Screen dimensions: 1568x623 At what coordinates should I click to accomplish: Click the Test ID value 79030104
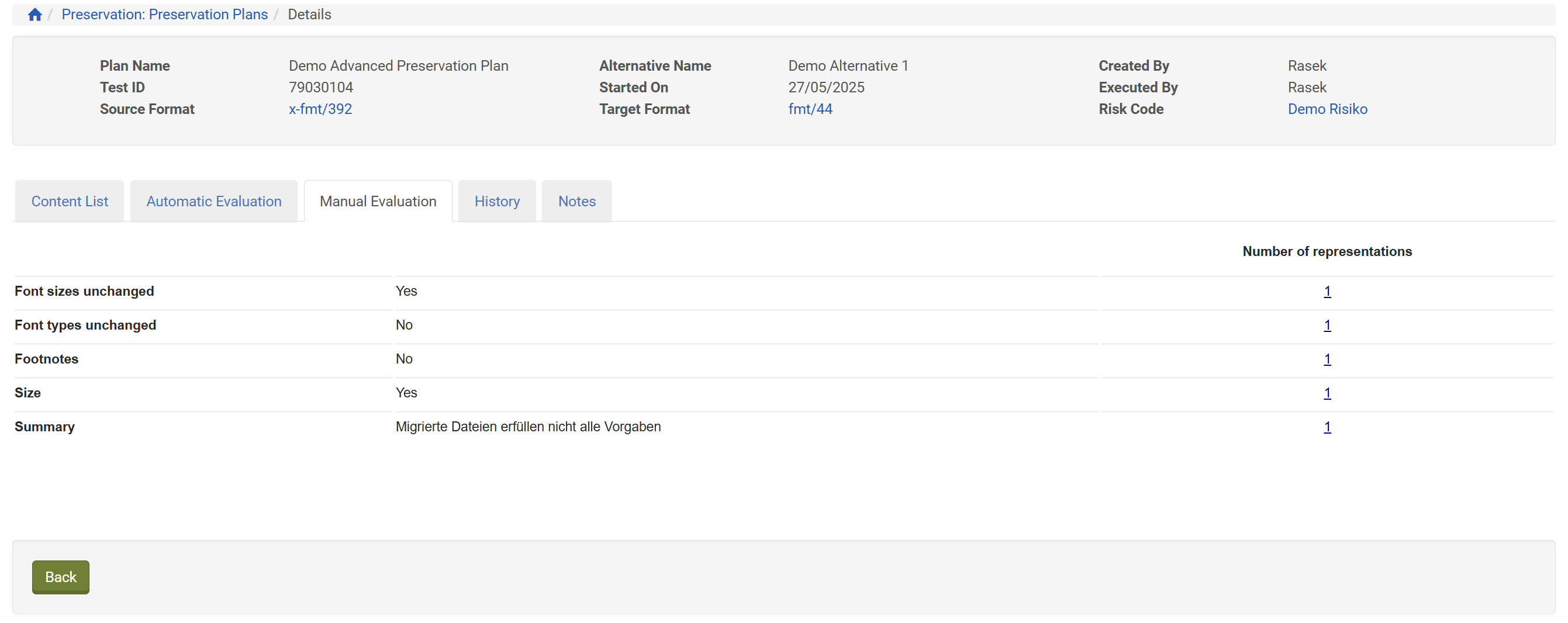321,88
